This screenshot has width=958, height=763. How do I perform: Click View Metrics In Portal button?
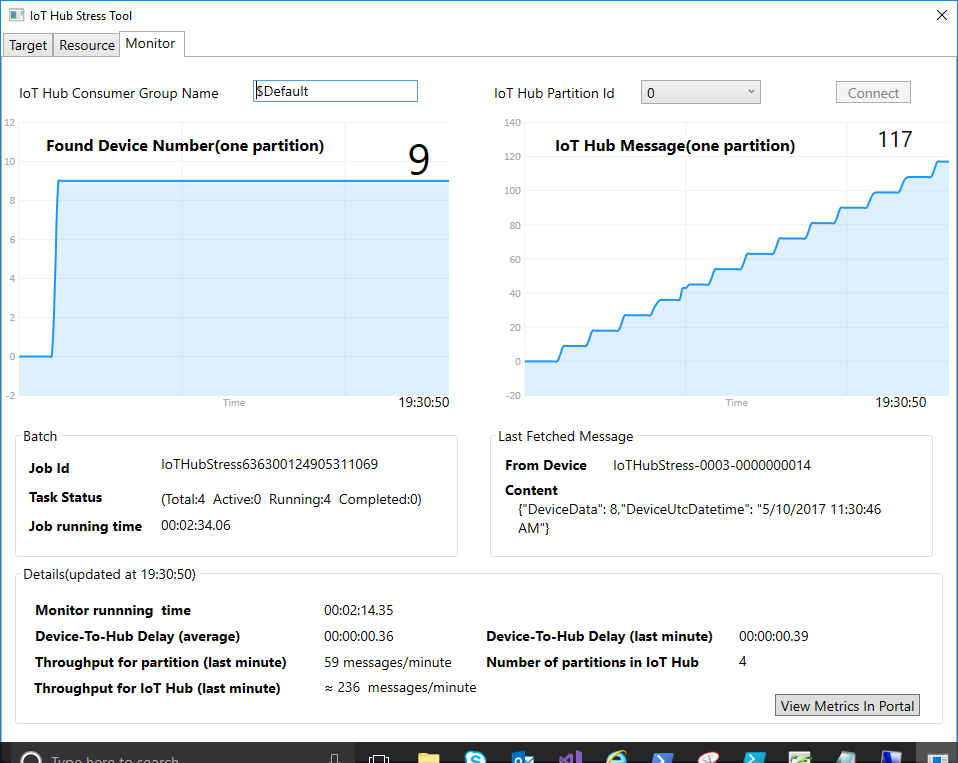pos(847,706)
